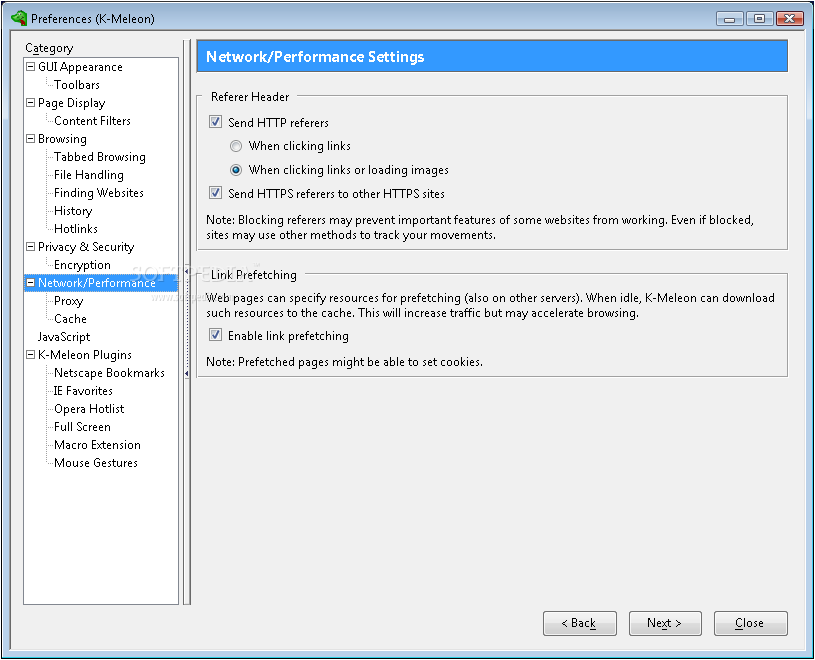This screenshot has width=815, height=660.
Task: Toggle Send HTTP referers checkbox
Action: [x=215, y=122]
